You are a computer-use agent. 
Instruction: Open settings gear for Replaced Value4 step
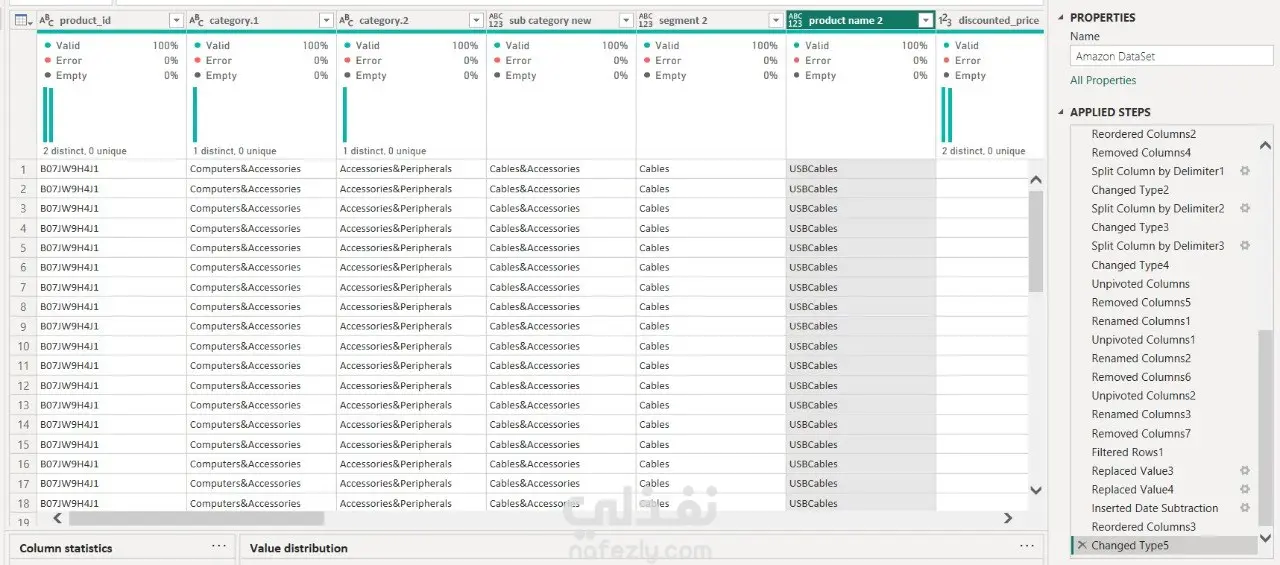tap(1245, 489)
